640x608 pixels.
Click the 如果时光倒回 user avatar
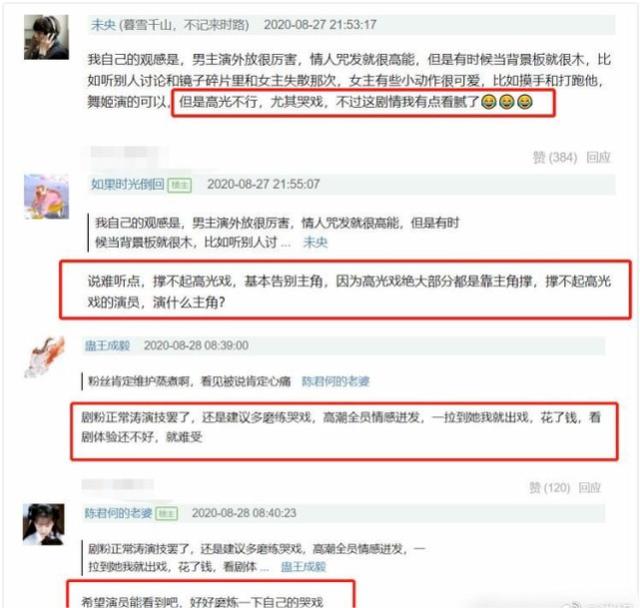tap(46, 197)
